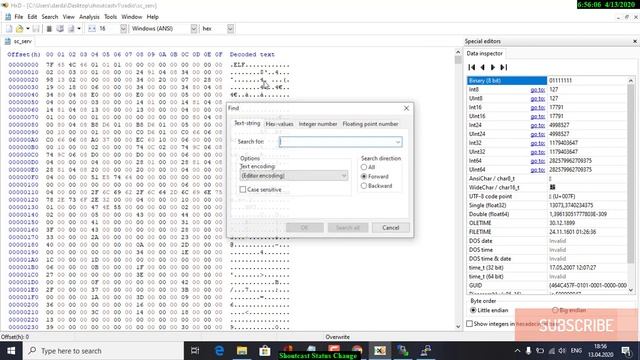Screen dimensions: 640x360
Task: Click the Open file folder icon
Action: click(19, 29)
